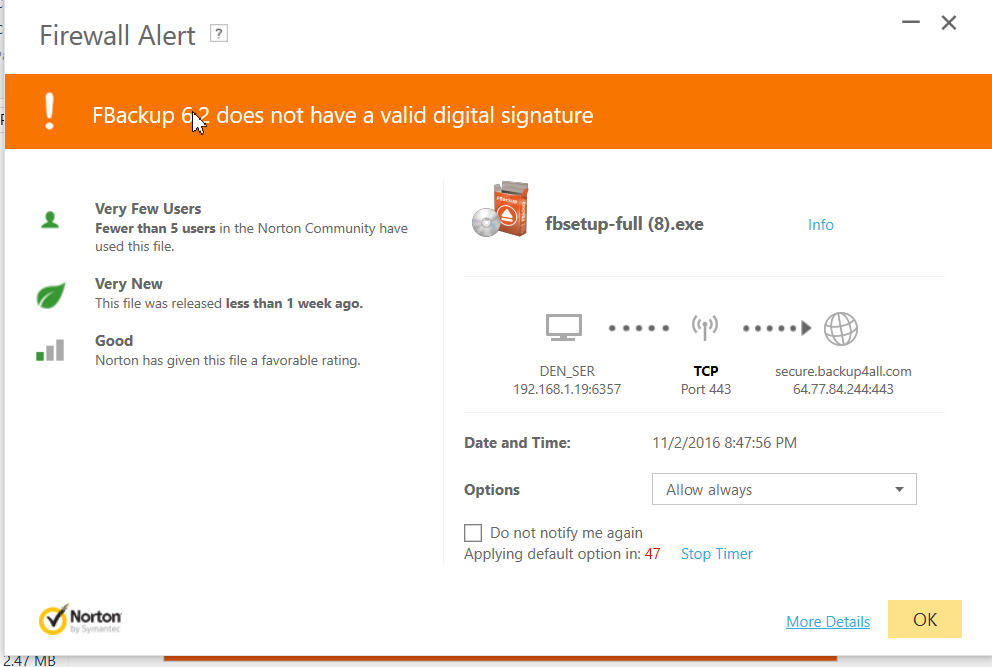The width and height of the screenshot is (992, 667).
Task: Click the Very New green leaf icon
Action: point(51,295)
